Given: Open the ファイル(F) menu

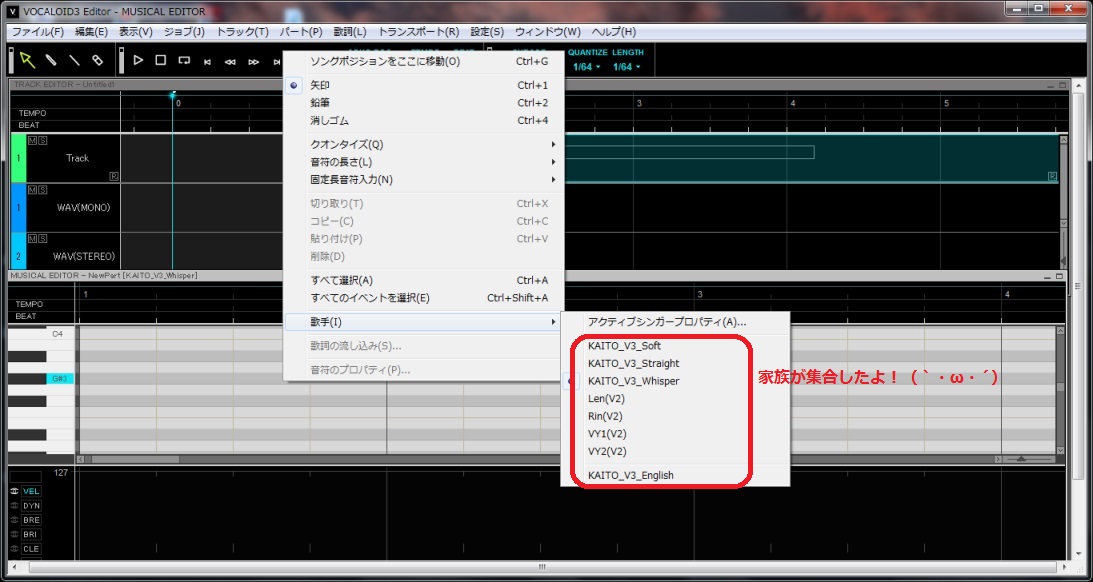Looking at the screenshot, I should tap(38, 32).
